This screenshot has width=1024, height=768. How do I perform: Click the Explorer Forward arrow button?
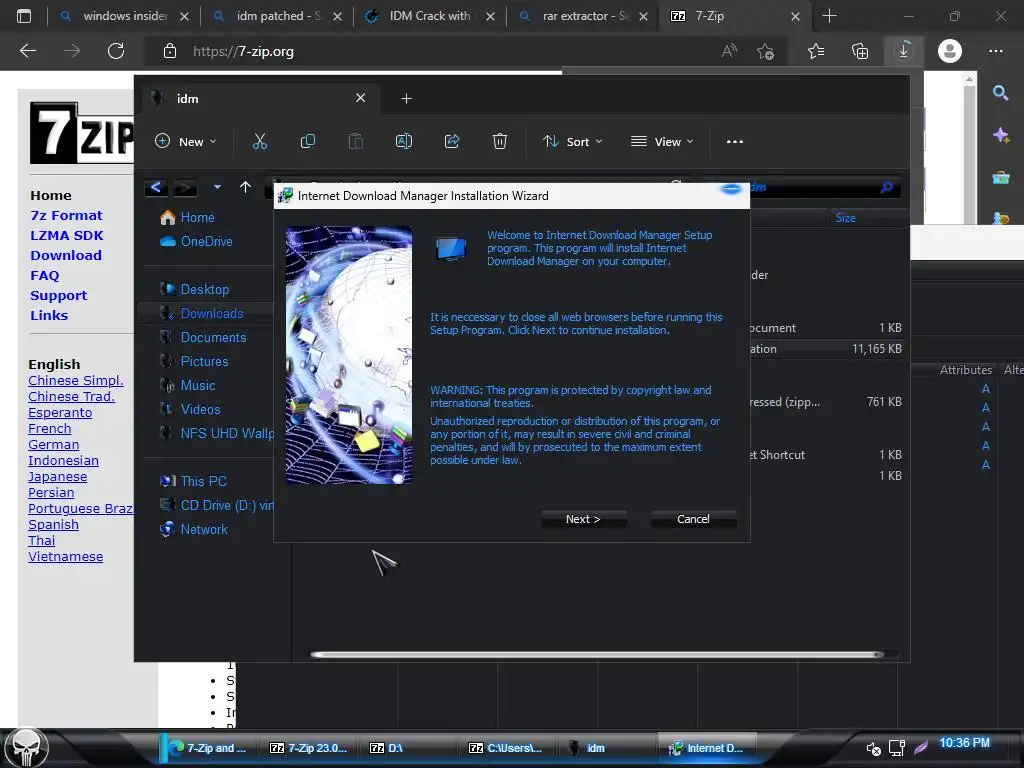point(185,187)
